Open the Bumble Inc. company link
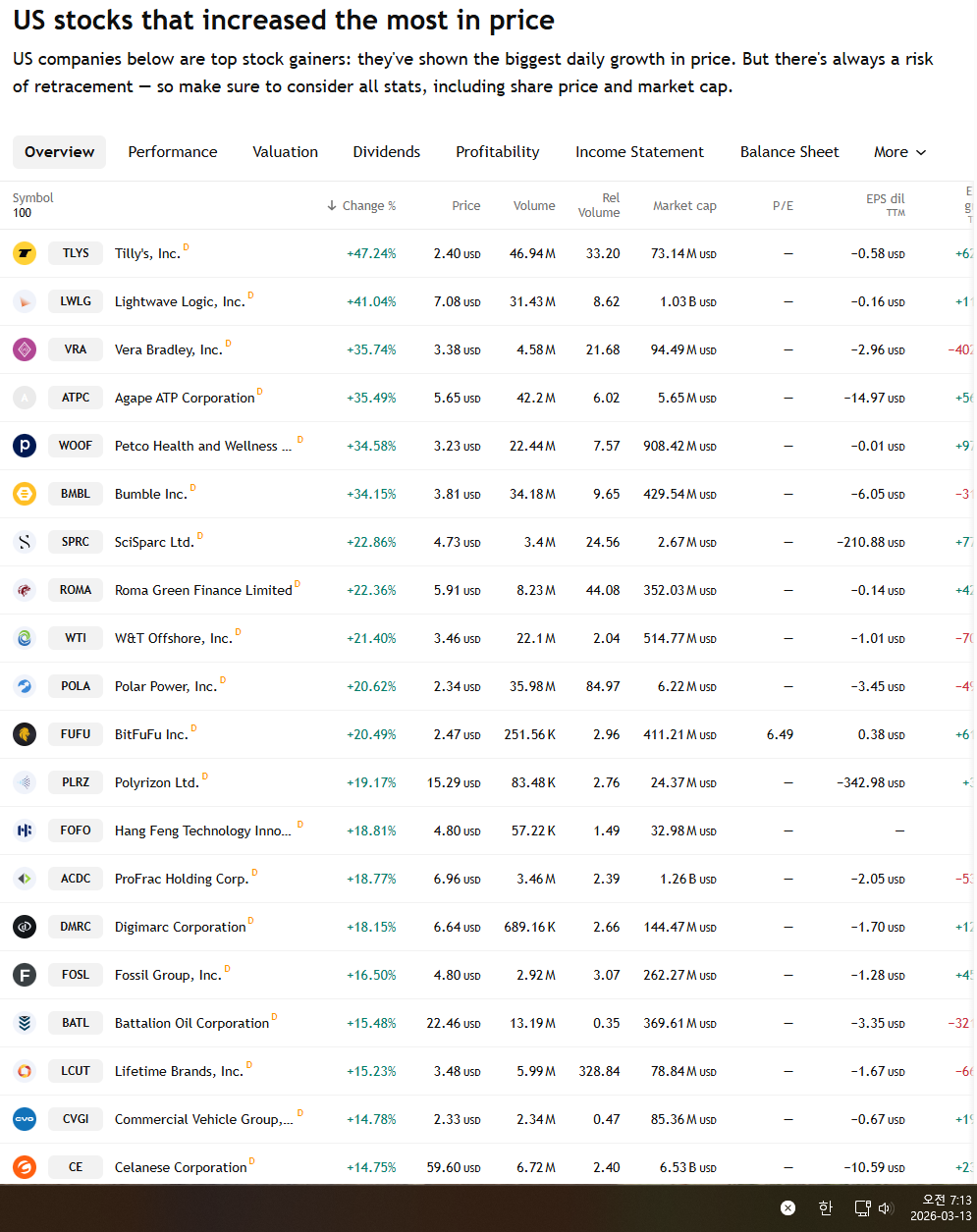Image resolution: width=977 pixels, height=1232 pixels. point(151,494)
